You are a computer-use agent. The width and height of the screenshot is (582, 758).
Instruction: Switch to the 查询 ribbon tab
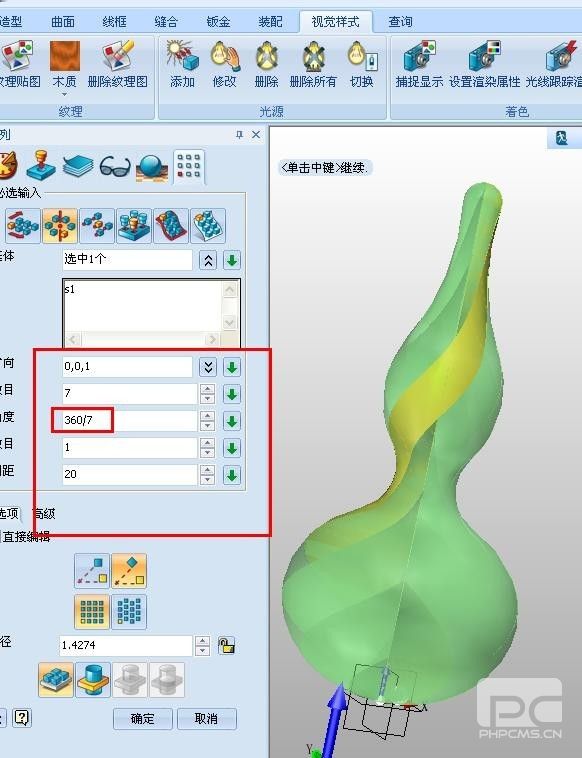pyautogui.click(x=400, y=22)
